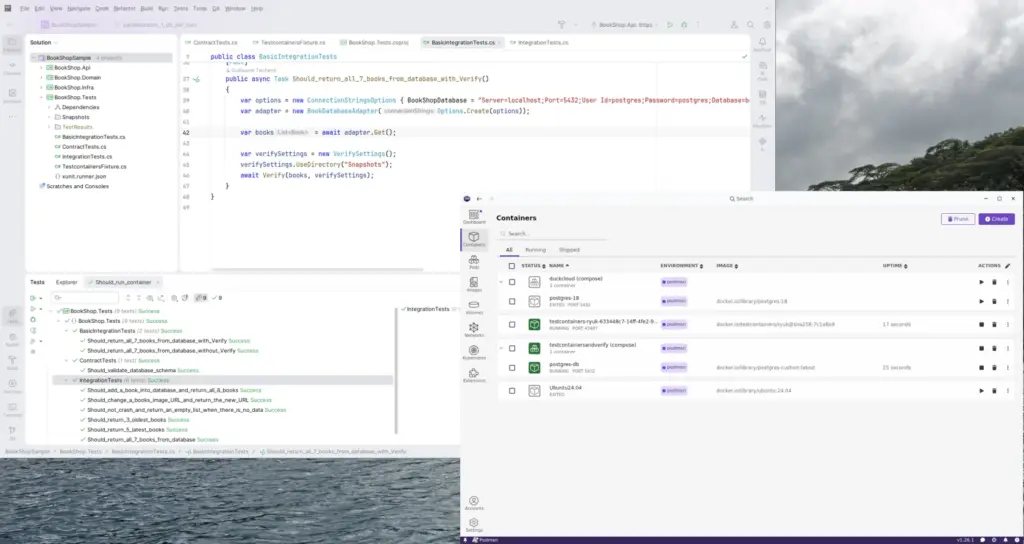
Task: Stop the postgres-db container
Action: 981,368
